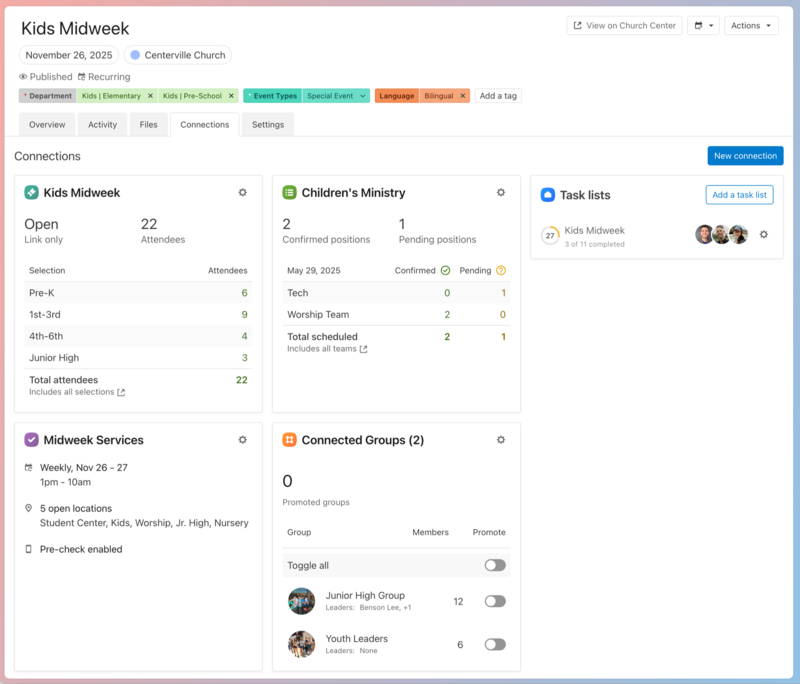The image size is (800, 684).
Task: Flip the Toggle all promotion switch
Action: (x=493, y=565)
